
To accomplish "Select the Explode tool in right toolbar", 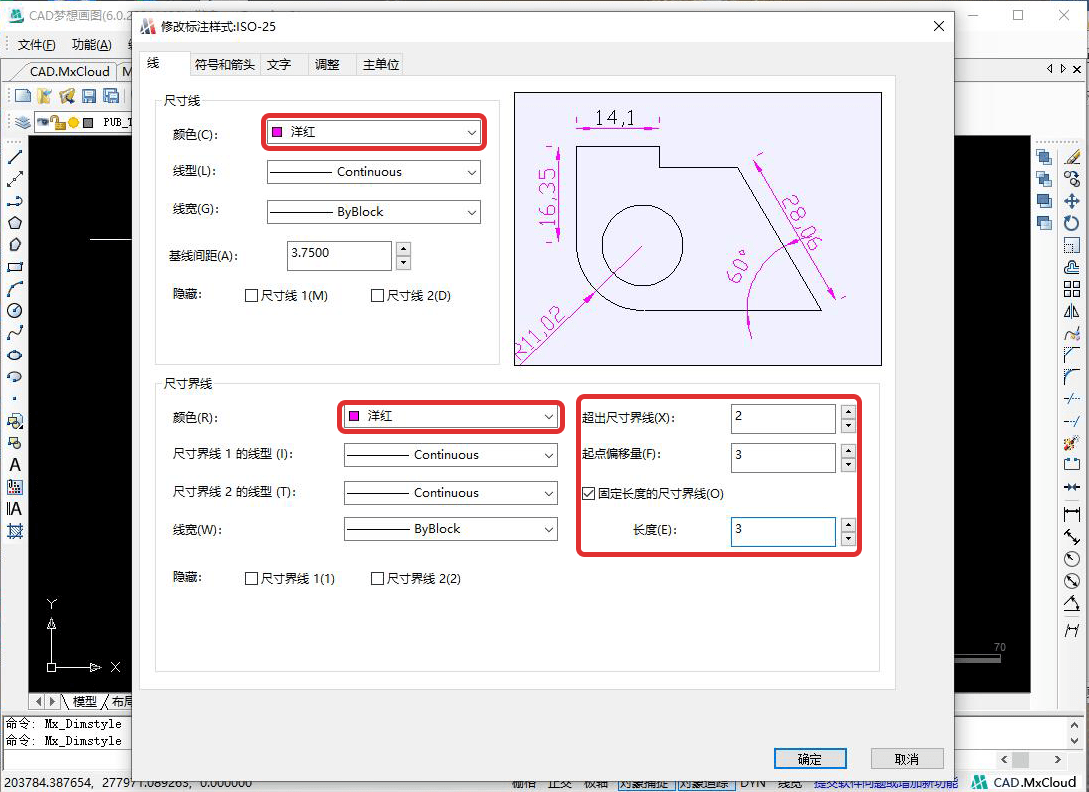I will click(1072, 443).
